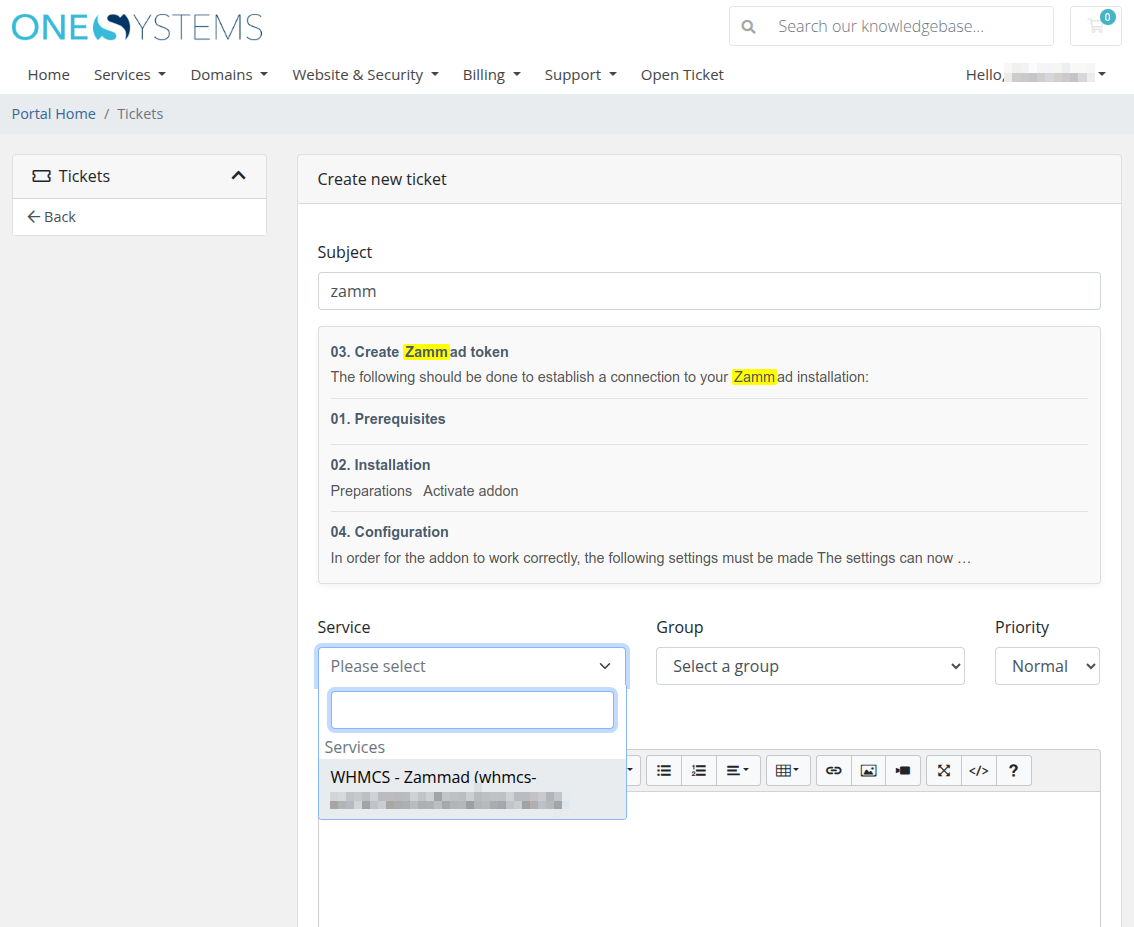Click the Back link in sidebar

coord(51,217)
